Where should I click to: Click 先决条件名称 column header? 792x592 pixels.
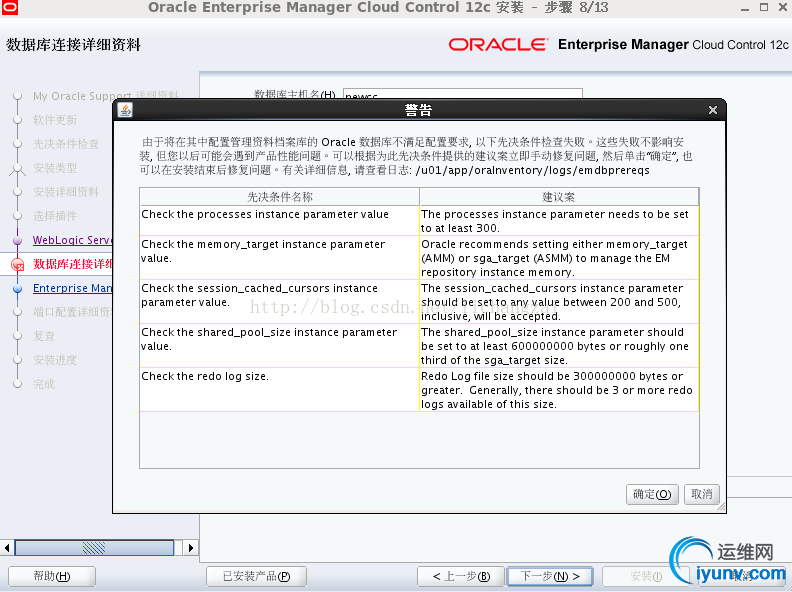(279, 196)
